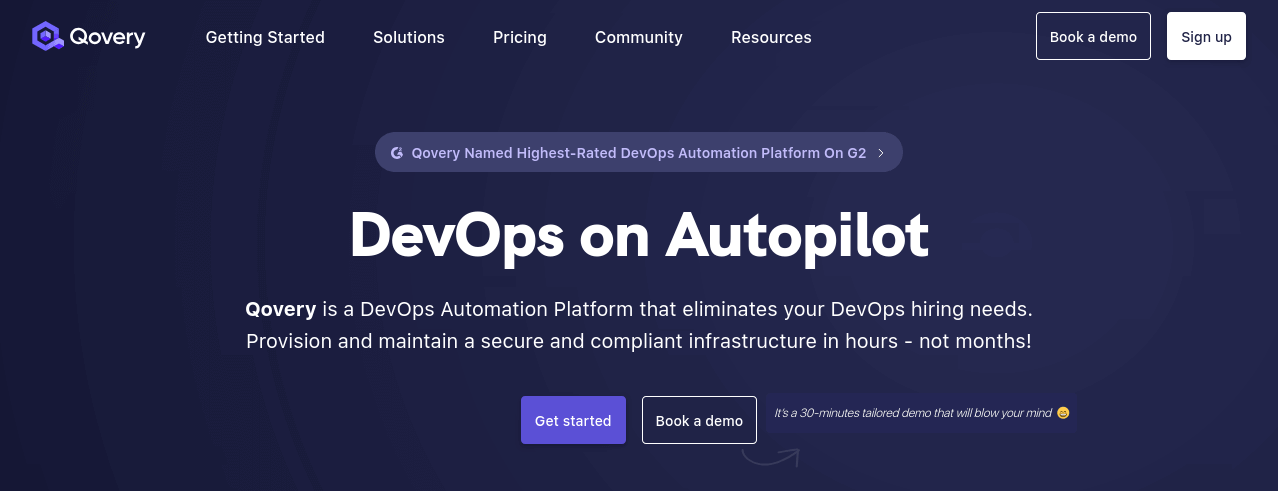
Task: Click the DevOps on Autopilot headline
Action: tap(638, 235)
